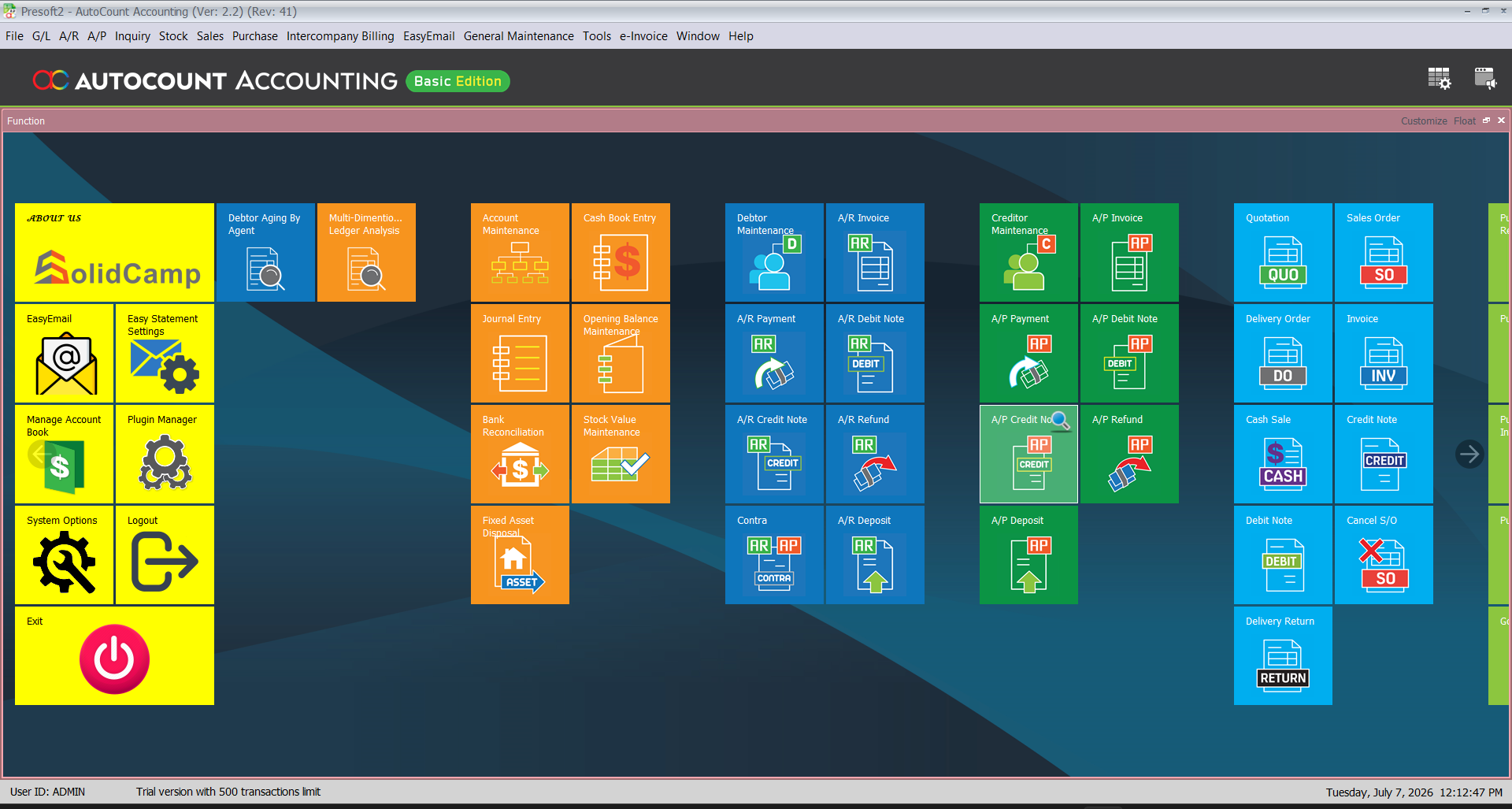
Task: Click the Float link
Action: pyautogui.click(x=1465, y=121)
